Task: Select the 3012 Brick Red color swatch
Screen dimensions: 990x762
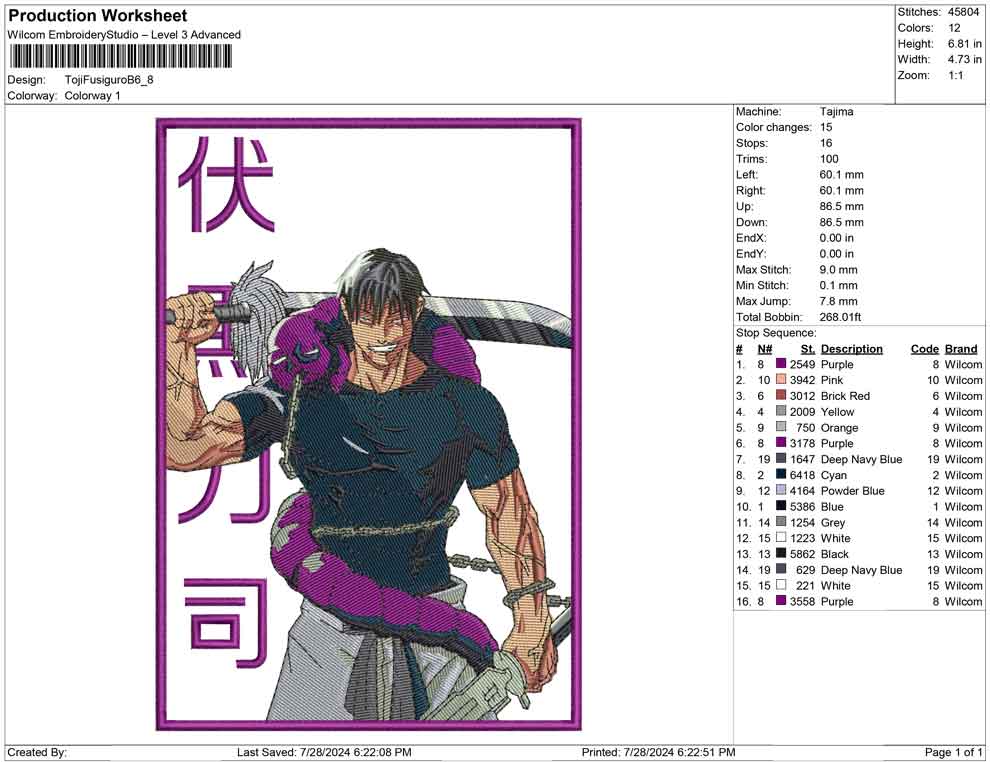Action: (781, 395)
